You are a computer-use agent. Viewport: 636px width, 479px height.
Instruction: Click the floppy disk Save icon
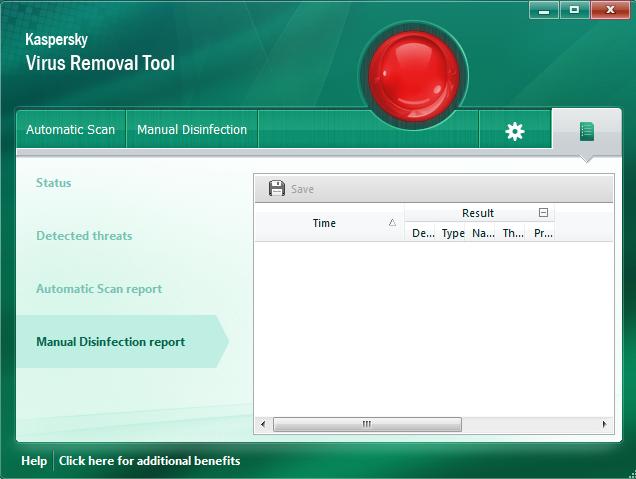(x=277, y=189)
